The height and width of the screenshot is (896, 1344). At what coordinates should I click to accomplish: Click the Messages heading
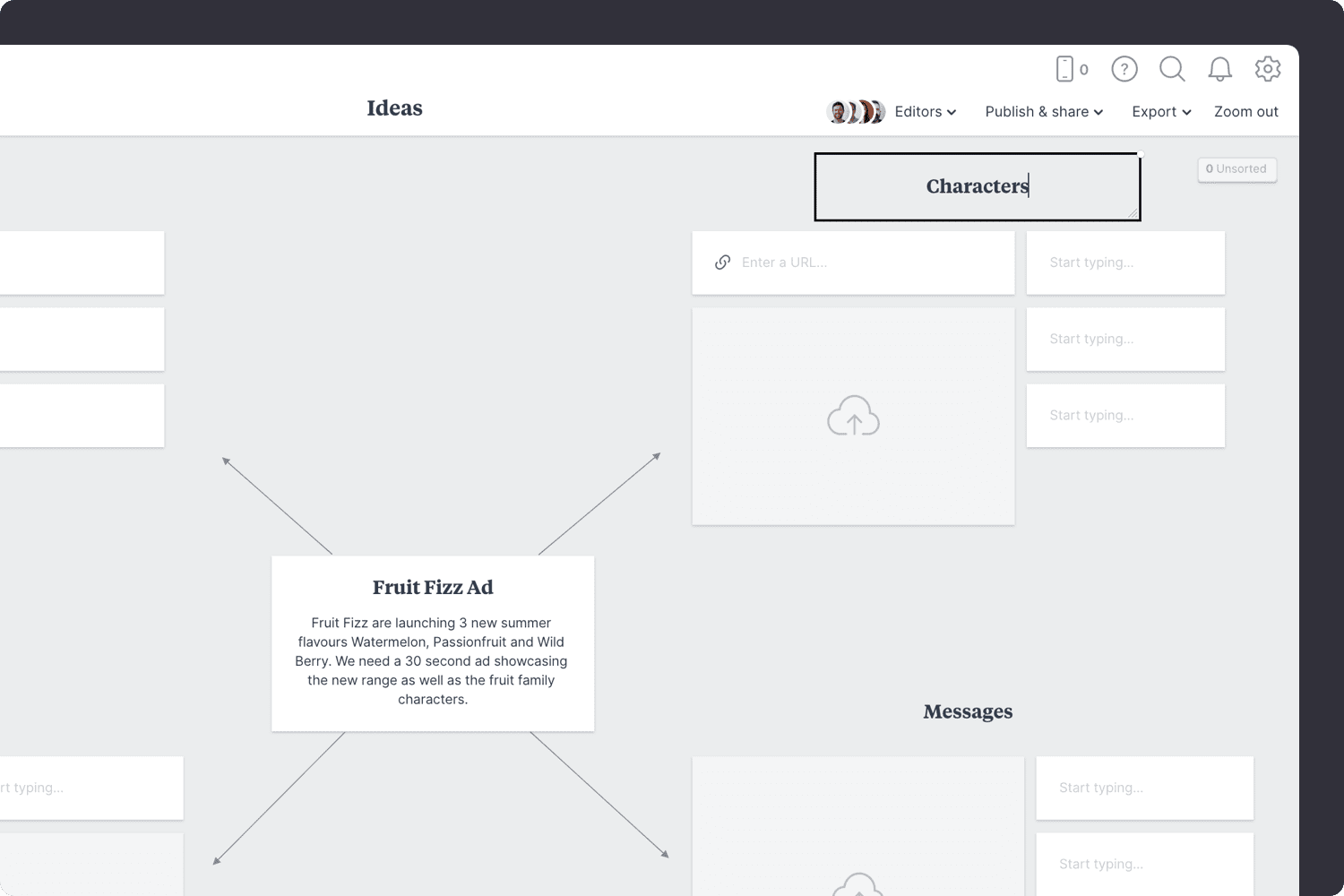[x=968, y=711]
